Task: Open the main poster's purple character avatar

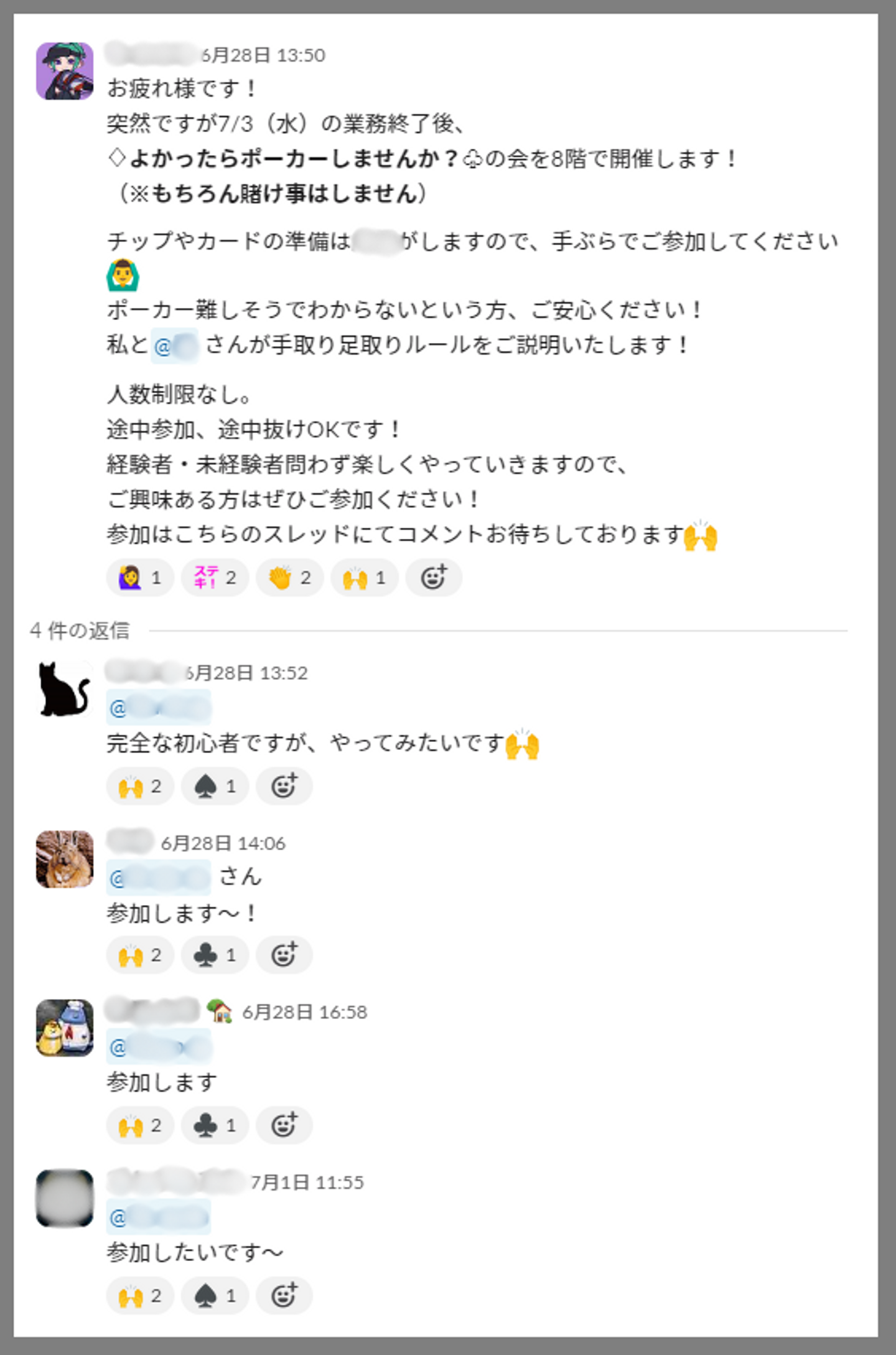Action: click(65, 71)
